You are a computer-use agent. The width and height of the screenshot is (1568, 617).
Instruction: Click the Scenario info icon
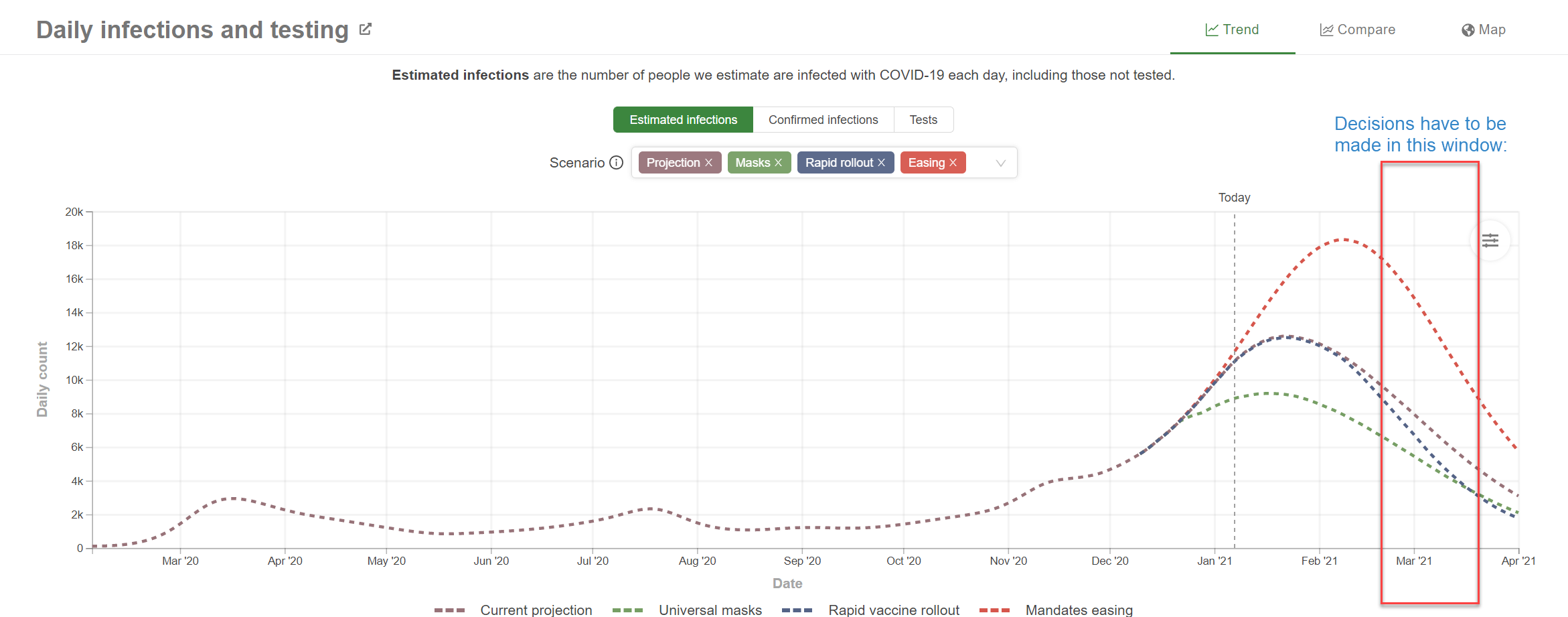(x=617, y=163)
